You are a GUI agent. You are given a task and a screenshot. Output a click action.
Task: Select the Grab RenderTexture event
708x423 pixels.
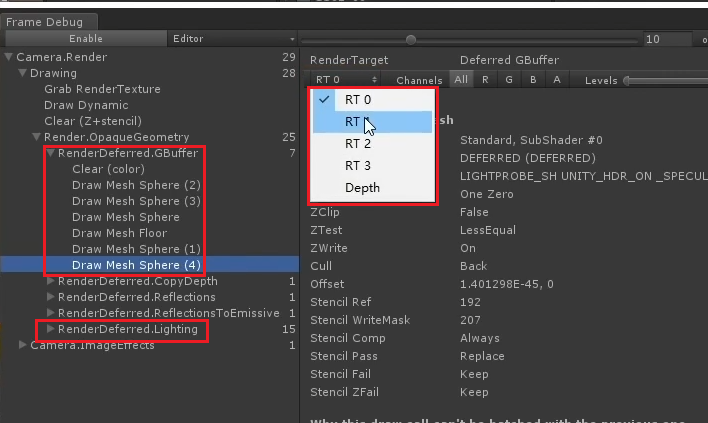click(x=102, y=89)
